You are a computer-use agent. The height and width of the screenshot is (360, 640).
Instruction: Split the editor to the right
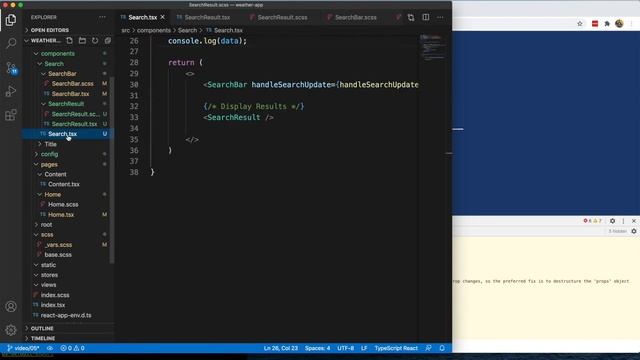[426, 17]
